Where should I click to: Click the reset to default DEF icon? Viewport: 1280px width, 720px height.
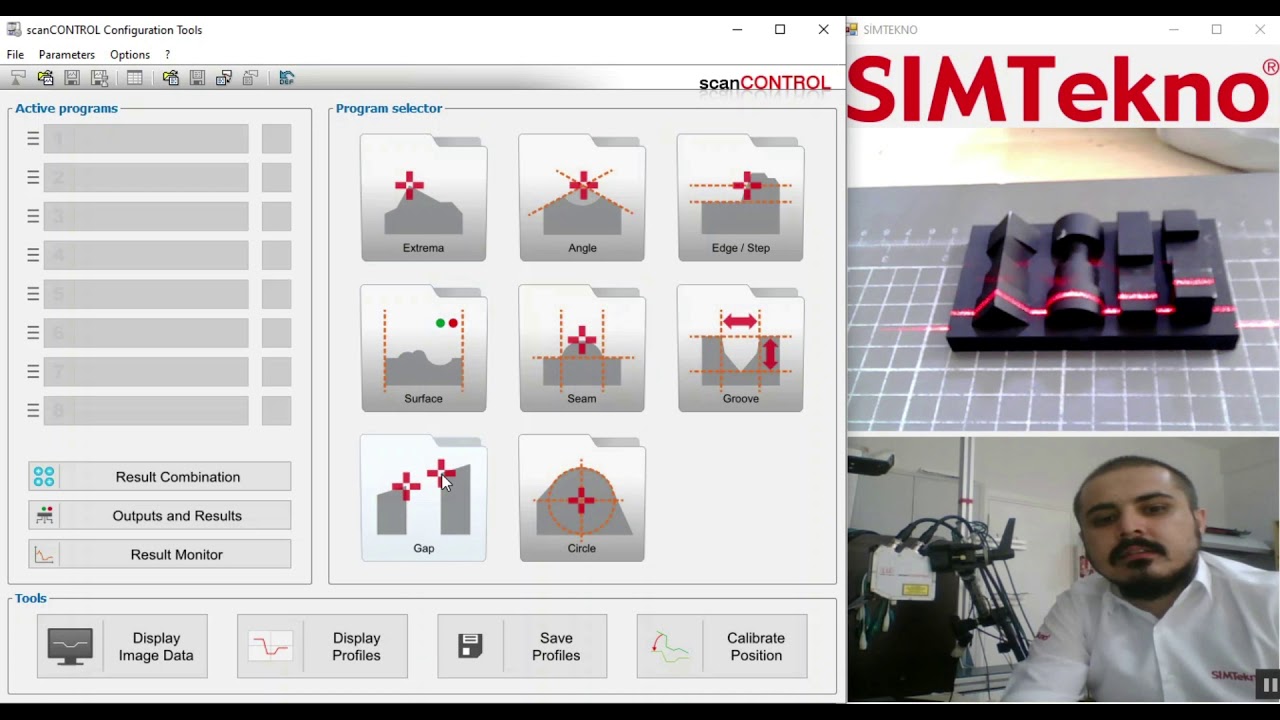(287, 78)
